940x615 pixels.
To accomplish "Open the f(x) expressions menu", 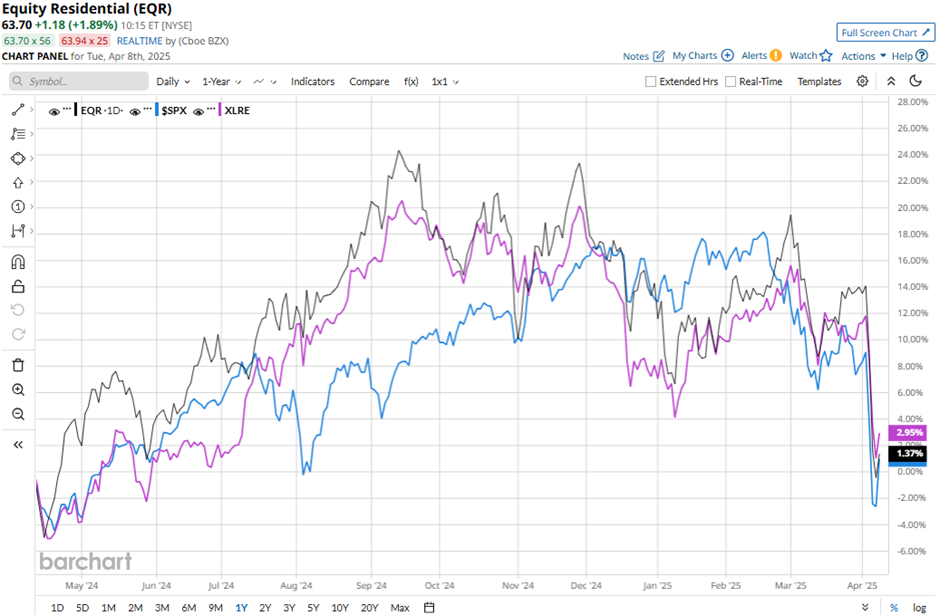I will coord(411,82).
